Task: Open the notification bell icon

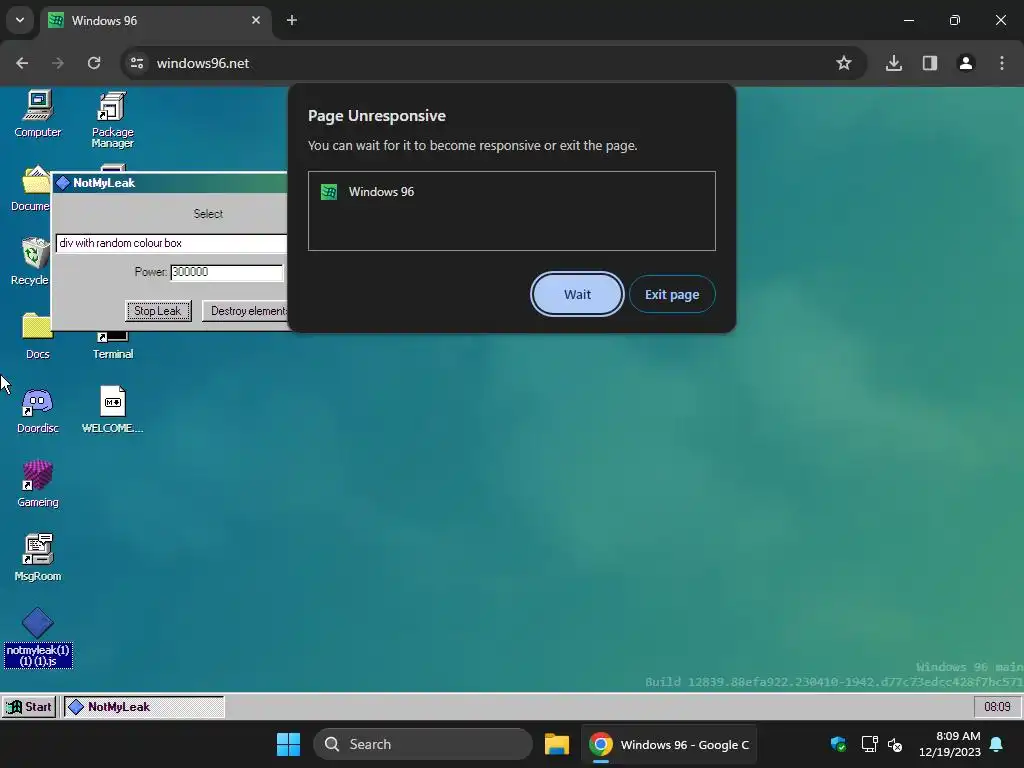Action: (997, 744)
